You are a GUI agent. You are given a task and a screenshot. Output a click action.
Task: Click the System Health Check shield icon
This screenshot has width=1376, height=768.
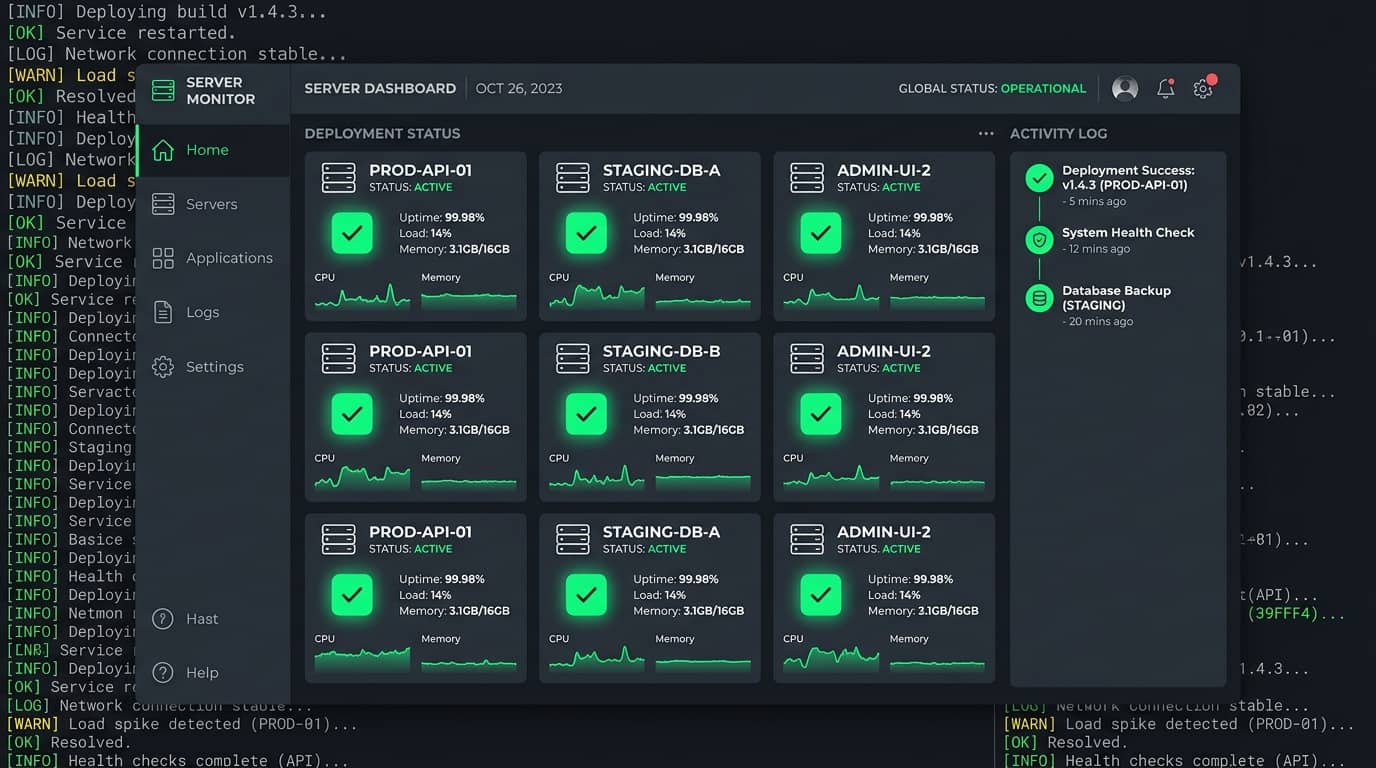pyautogui.click(x=1040, y=240)
